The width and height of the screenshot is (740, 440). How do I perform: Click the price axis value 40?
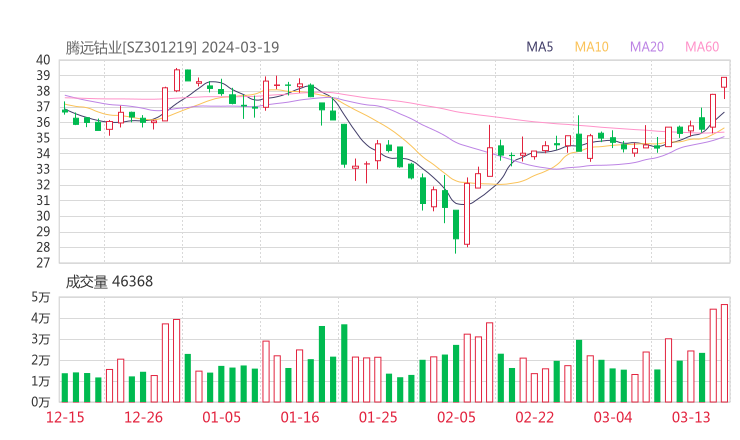[x=43, y=60]
